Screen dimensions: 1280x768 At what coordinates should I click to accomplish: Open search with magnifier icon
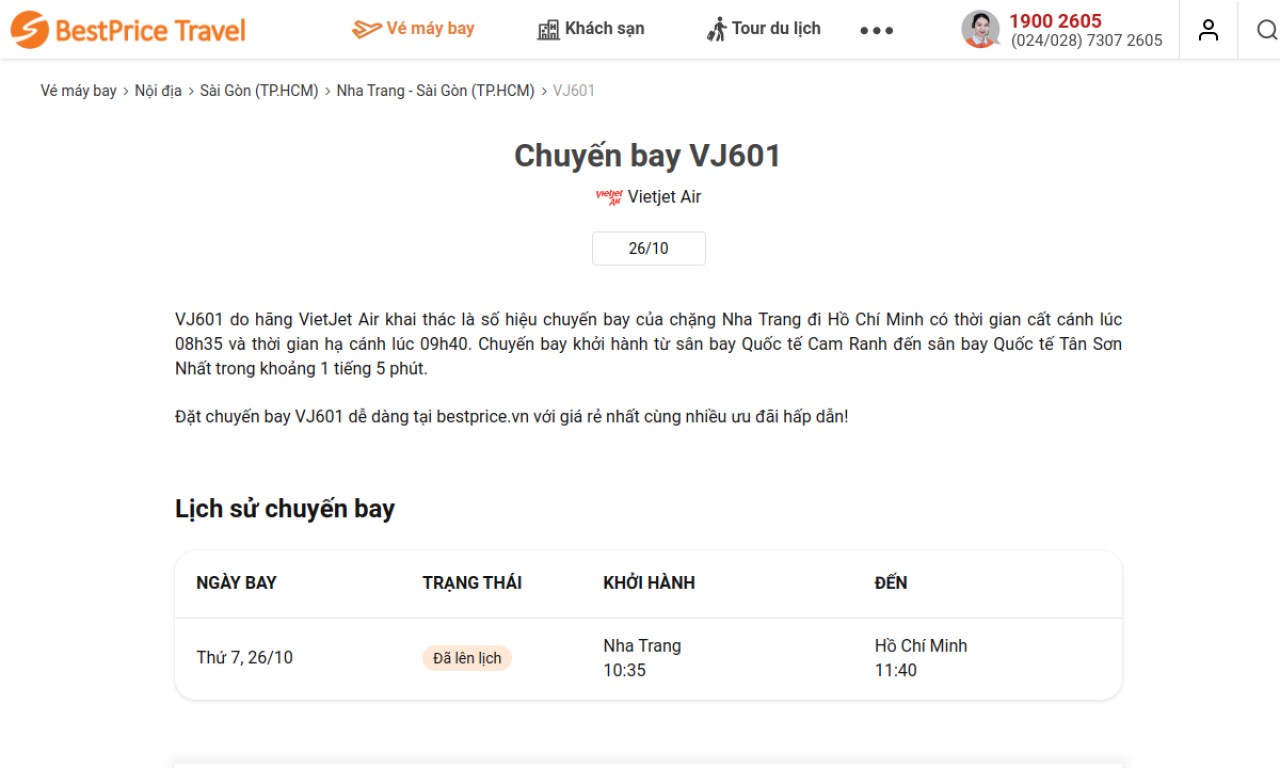(1266, 30)
